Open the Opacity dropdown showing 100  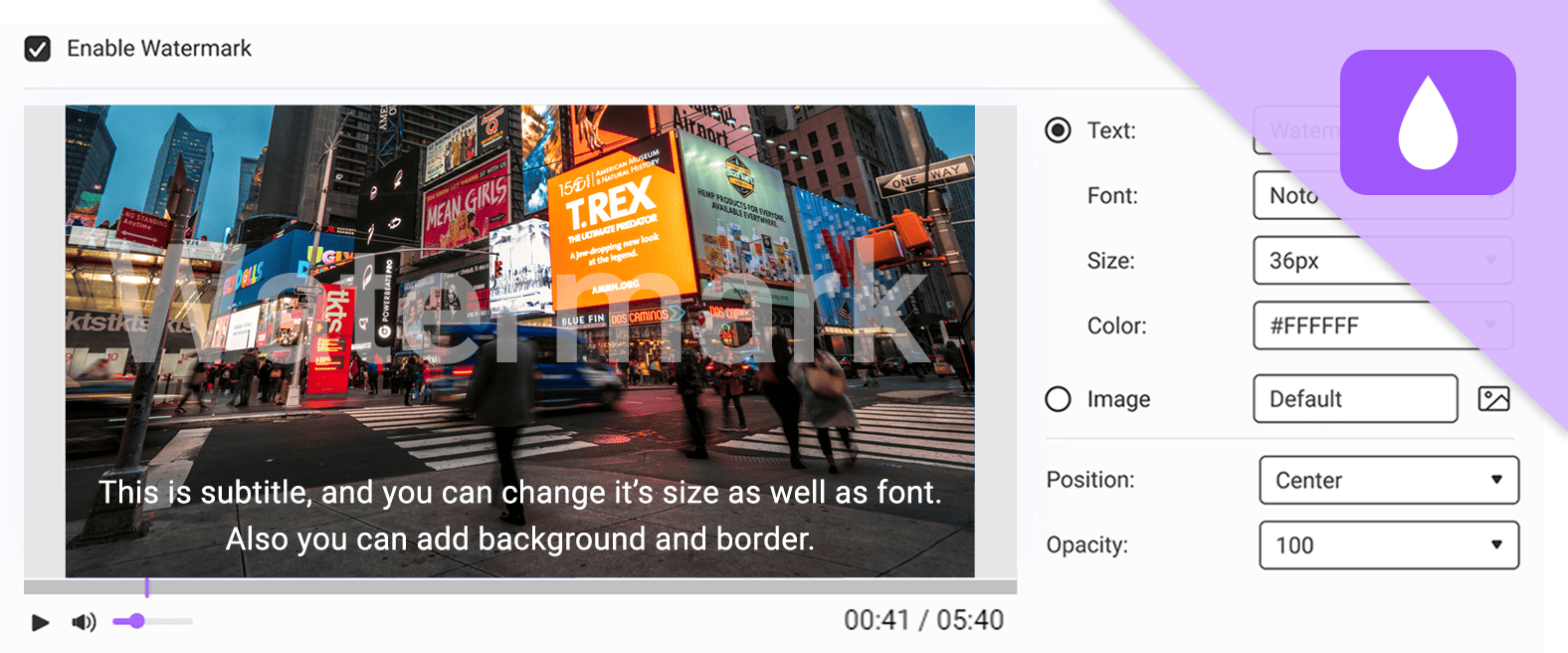(x=1389, y=544)
